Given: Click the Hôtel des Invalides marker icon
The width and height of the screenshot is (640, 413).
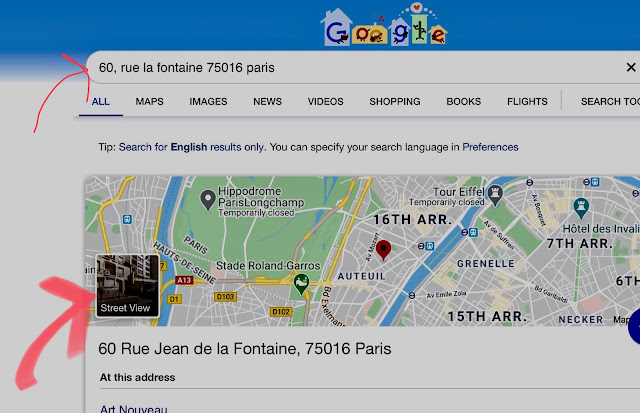Looking at the screenshot, I should (x=581, y=208).
